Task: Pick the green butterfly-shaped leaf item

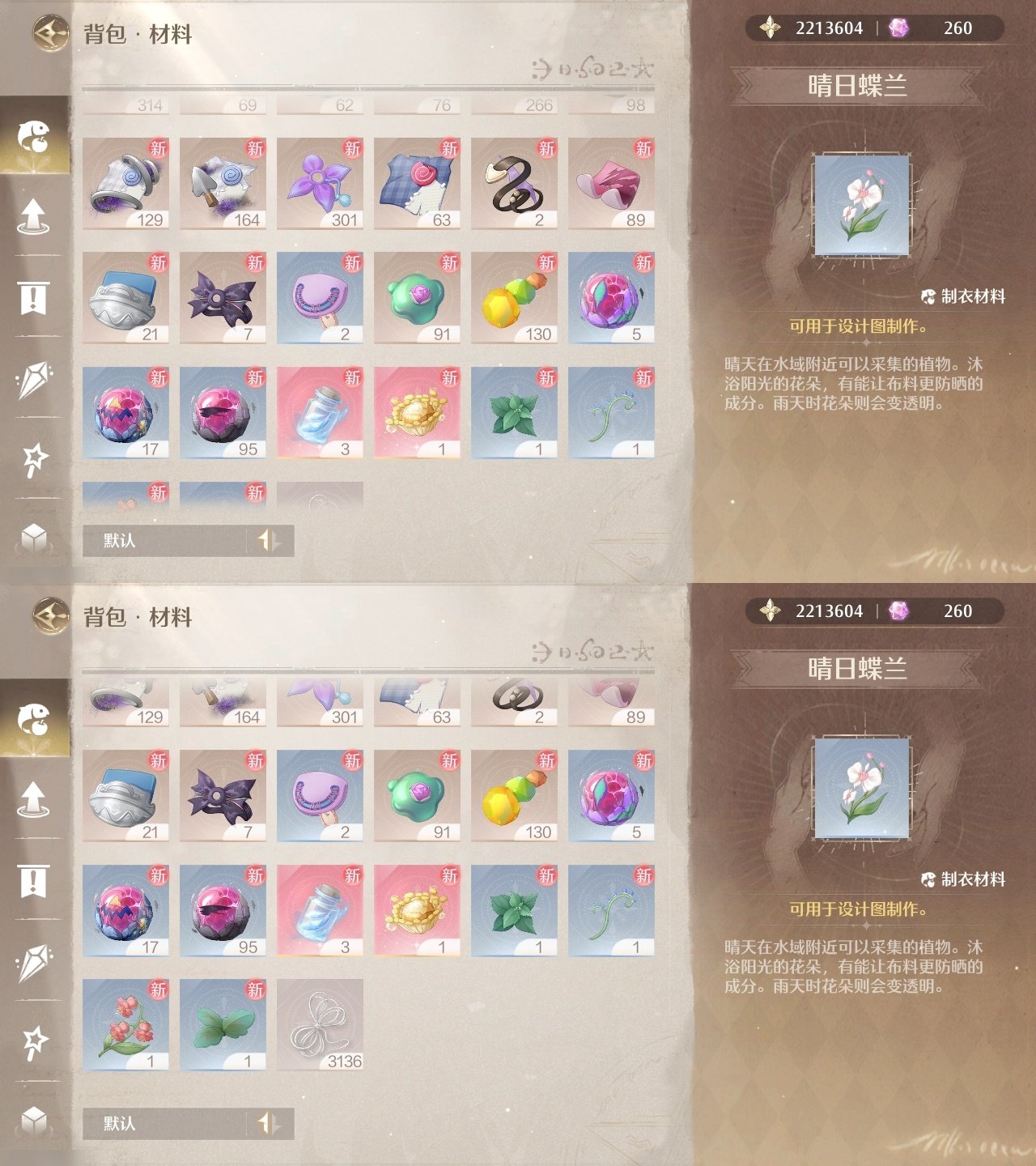Action: [223, 1025]
